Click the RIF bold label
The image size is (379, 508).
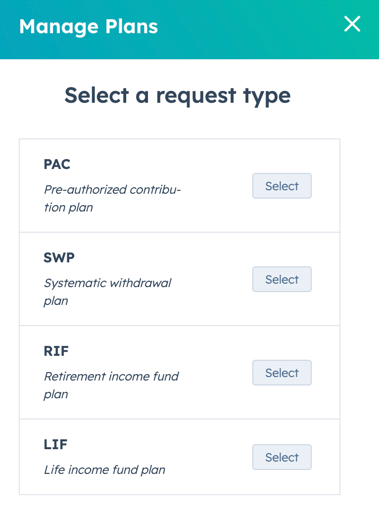[56, 351]
